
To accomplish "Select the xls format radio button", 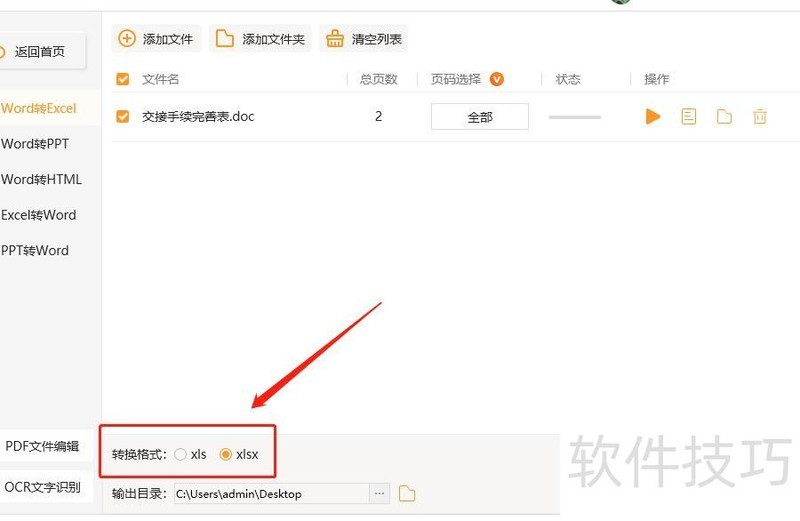I will point(180,454).
